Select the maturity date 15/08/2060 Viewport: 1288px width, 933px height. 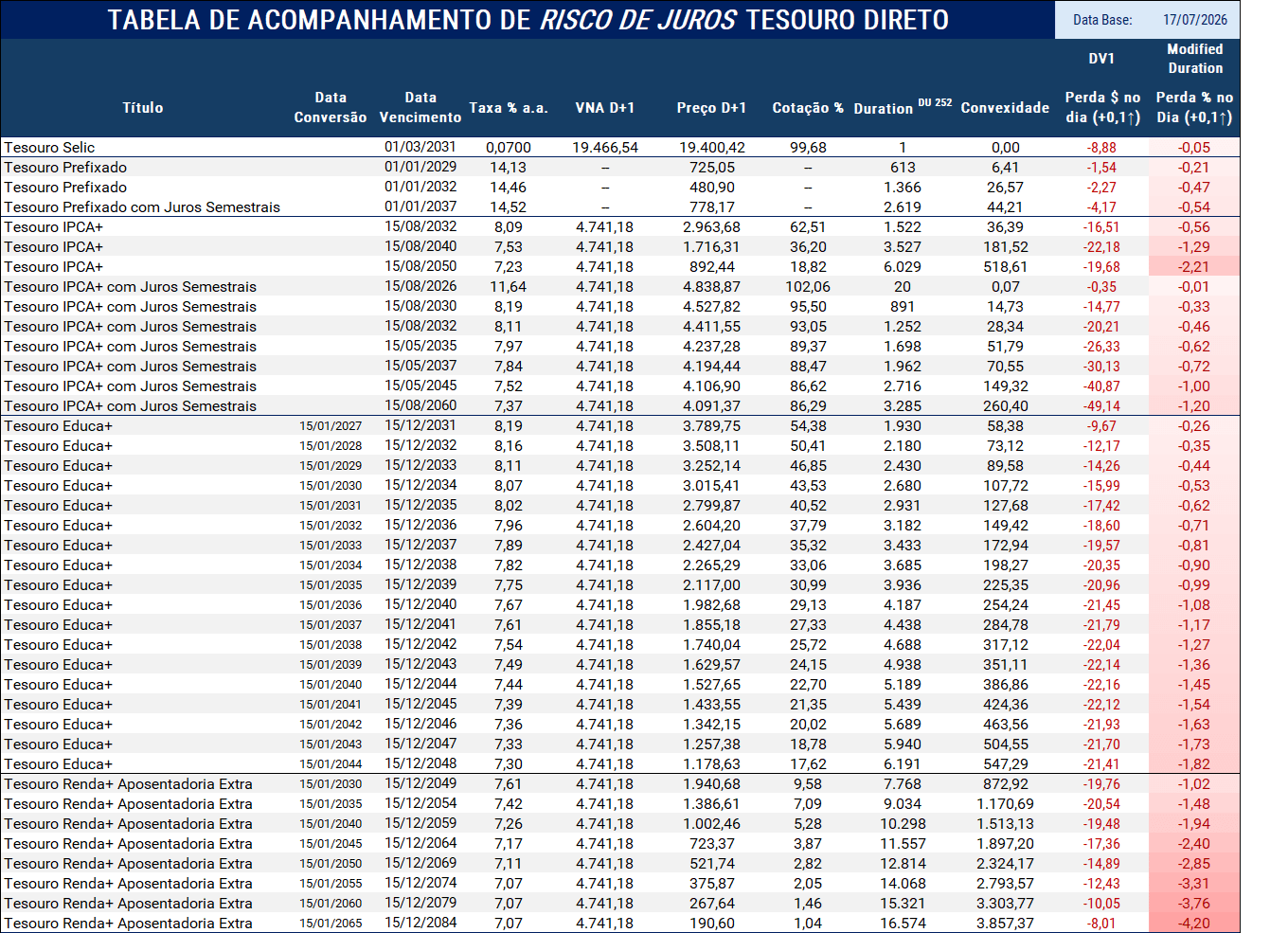420,405
